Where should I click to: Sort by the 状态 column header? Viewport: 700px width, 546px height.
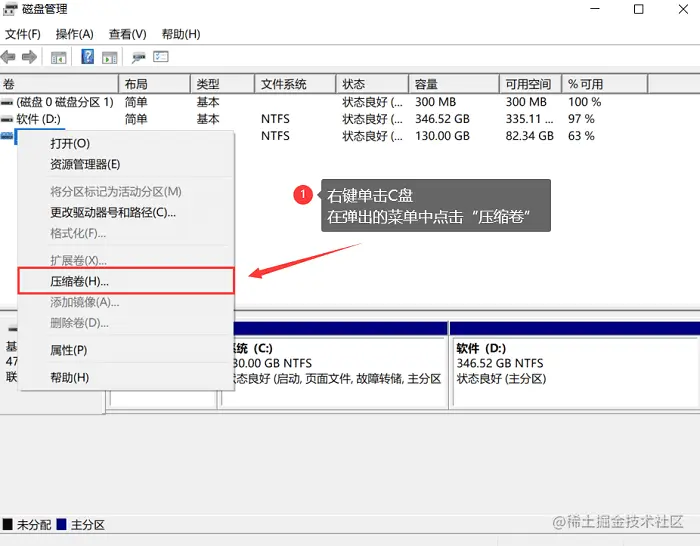click(372, 84)
